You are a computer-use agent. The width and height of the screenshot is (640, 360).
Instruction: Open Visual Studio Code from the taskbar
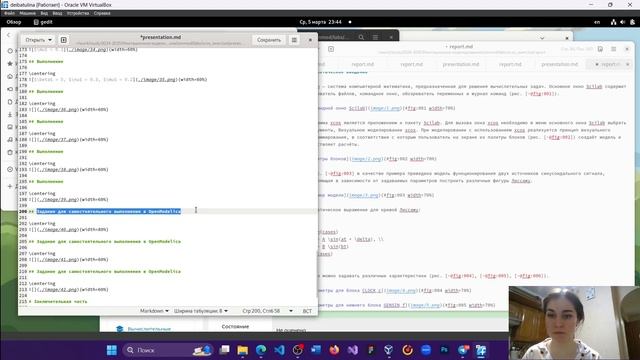pyautogui.click(x=279, y=350)
